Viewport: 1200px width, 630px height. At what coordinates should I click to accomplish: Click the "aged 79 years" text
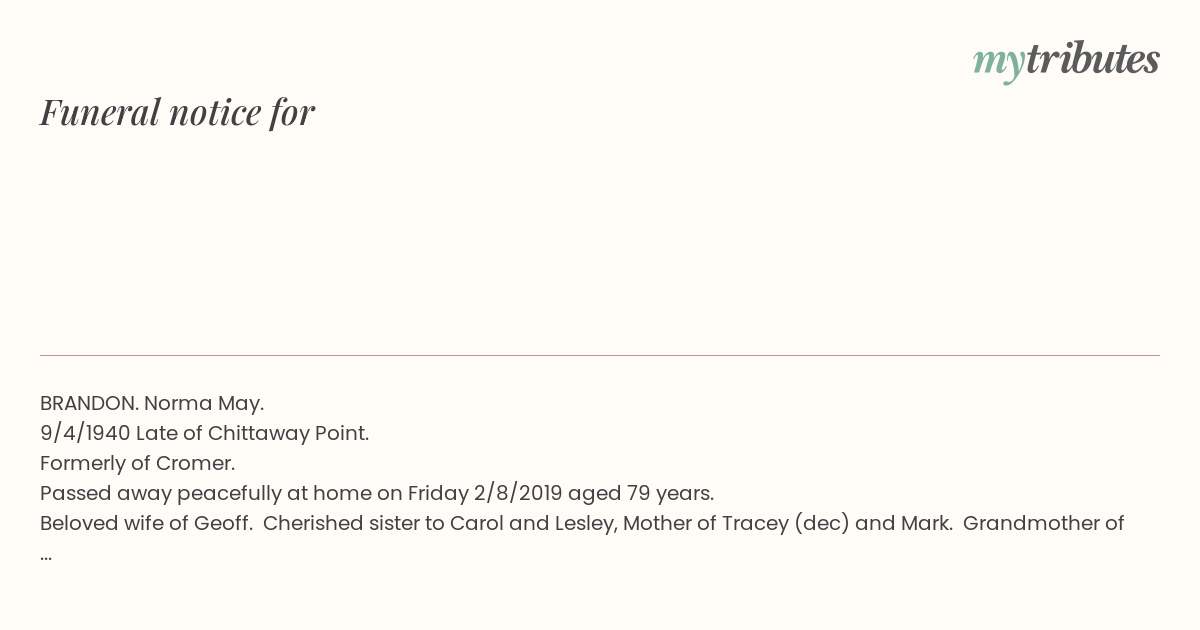(640, 493)
